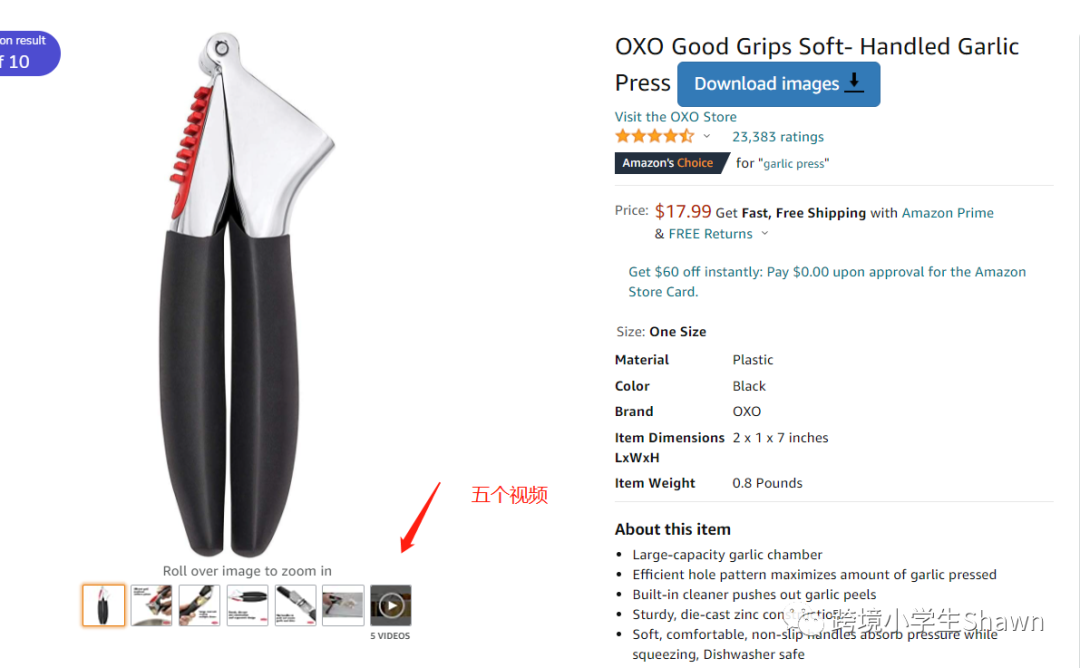1080x668 pixels.
Task: Expand the star ratings breakdown chevron
Action: coord(706,137)
